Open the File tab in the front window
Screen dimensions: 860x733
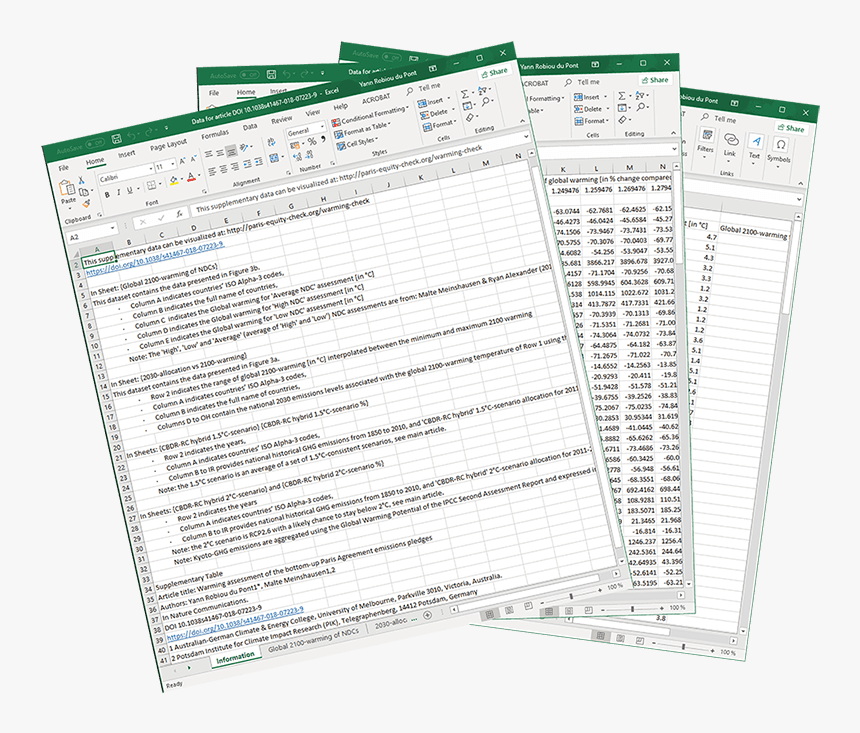tap(64, 168)
